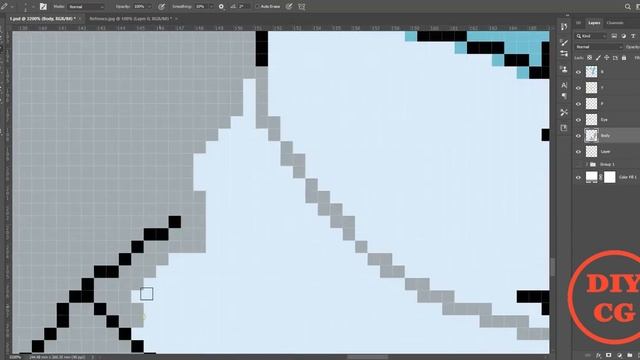640x360 pixels.
Task: Enable the Auto Erase checkbox
Action: tap(258, 7)
